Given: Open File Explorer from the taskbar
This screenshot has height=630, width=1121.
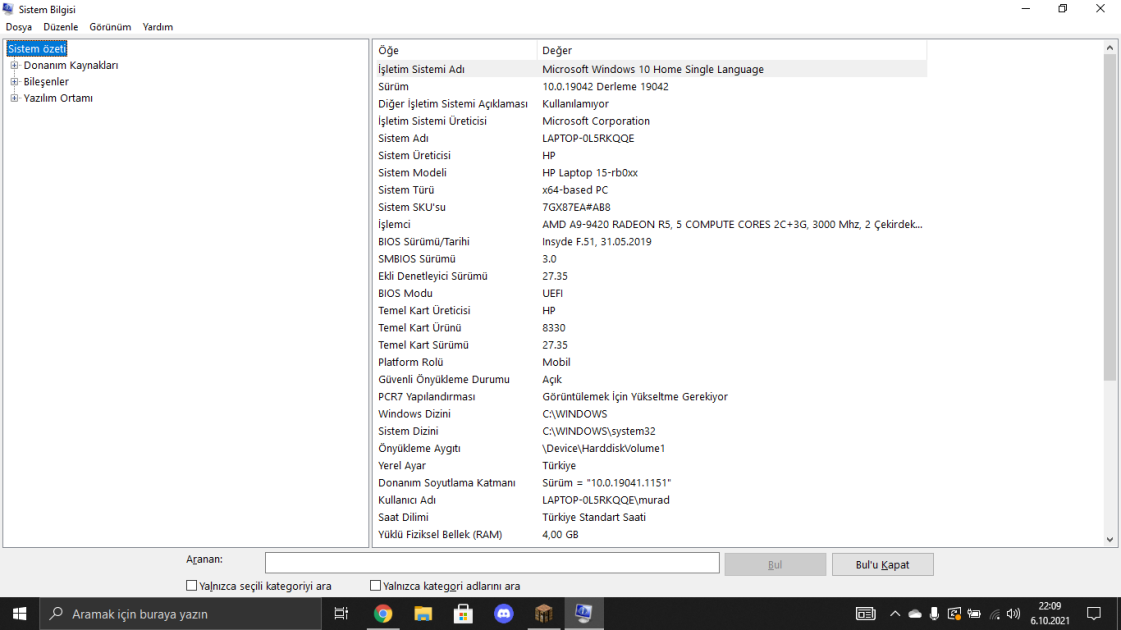Looking at the screenshot, I should click(423, 614).
